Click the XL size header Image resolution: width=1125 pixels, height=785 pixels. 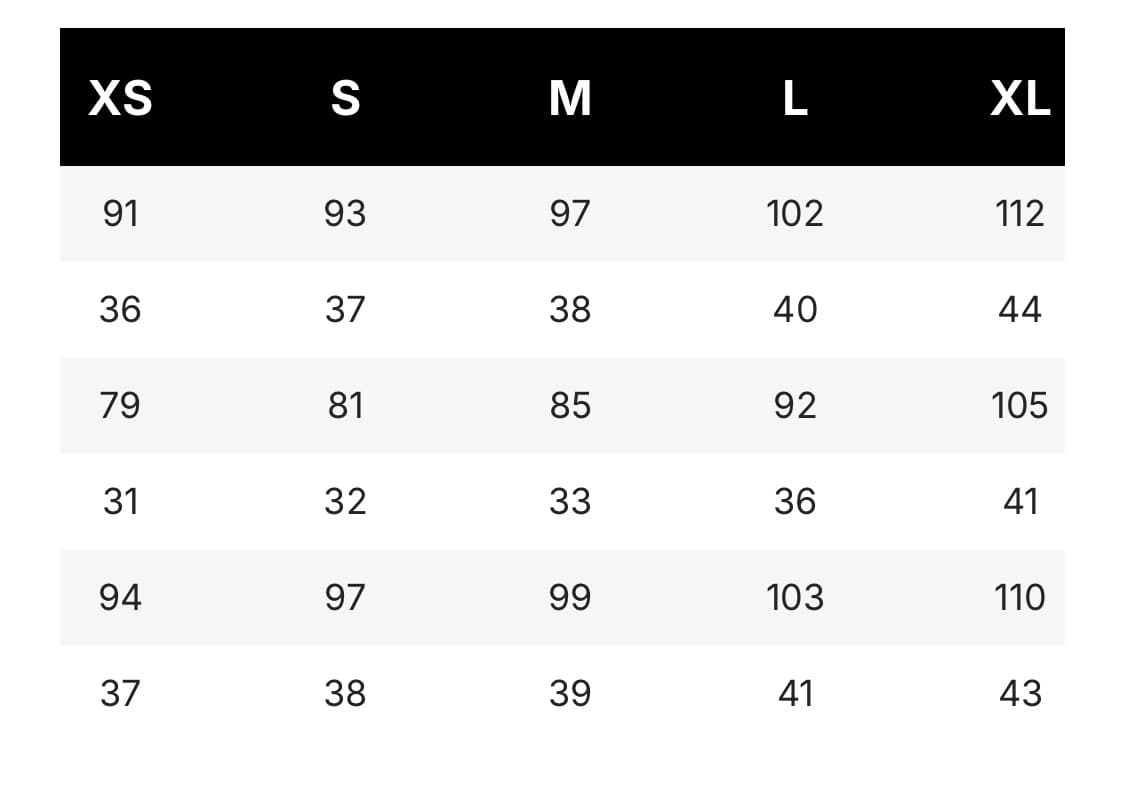pyautogui.click(x=1020, y=98)
